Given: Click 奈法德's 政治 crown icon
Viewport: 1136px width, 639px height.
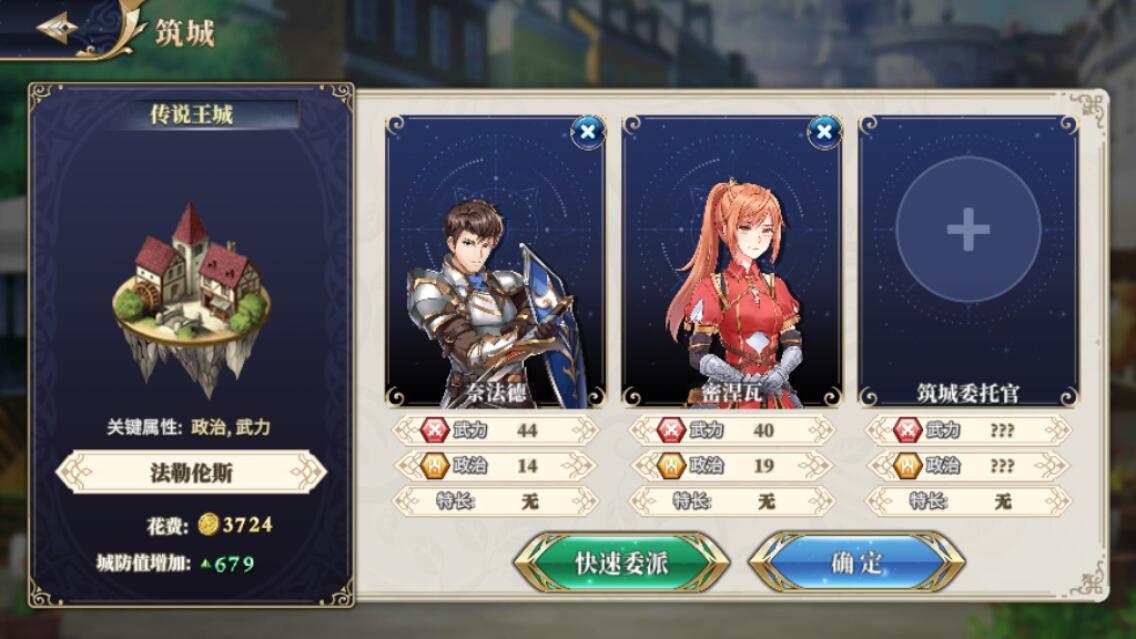Looking at the screenshot, I should click(x=435, y=465).
